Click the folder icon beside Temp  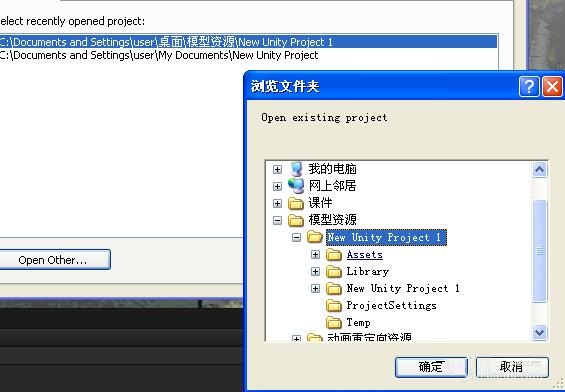[334, 322]
